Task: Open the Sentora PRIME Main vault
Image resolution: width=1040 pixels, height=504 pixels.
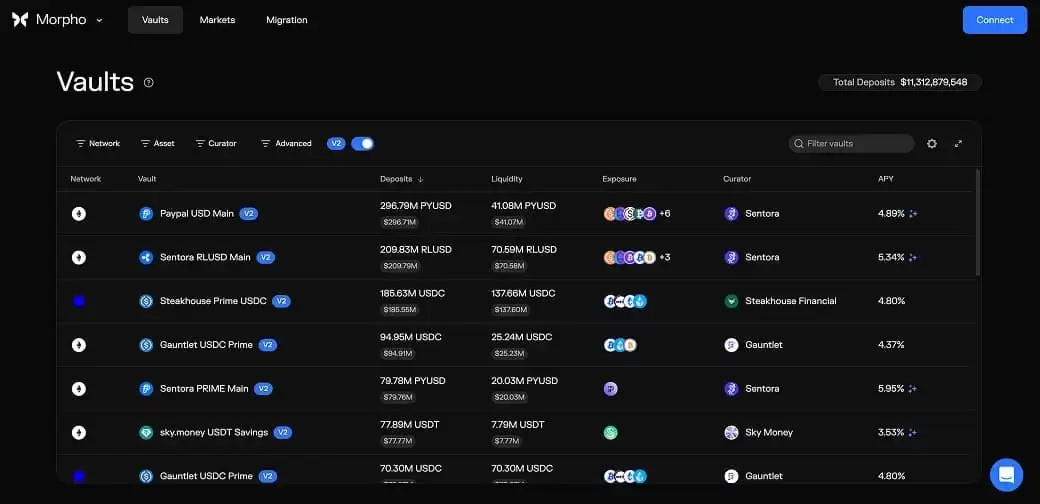Action: [x=204, y=389]
